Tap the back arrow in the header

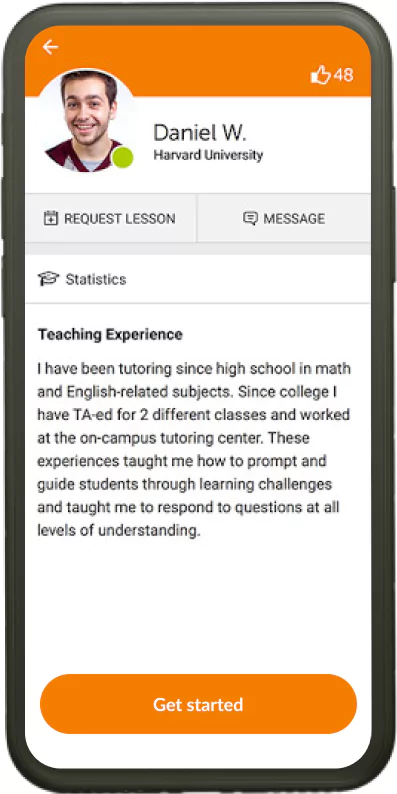pos(50,47)
